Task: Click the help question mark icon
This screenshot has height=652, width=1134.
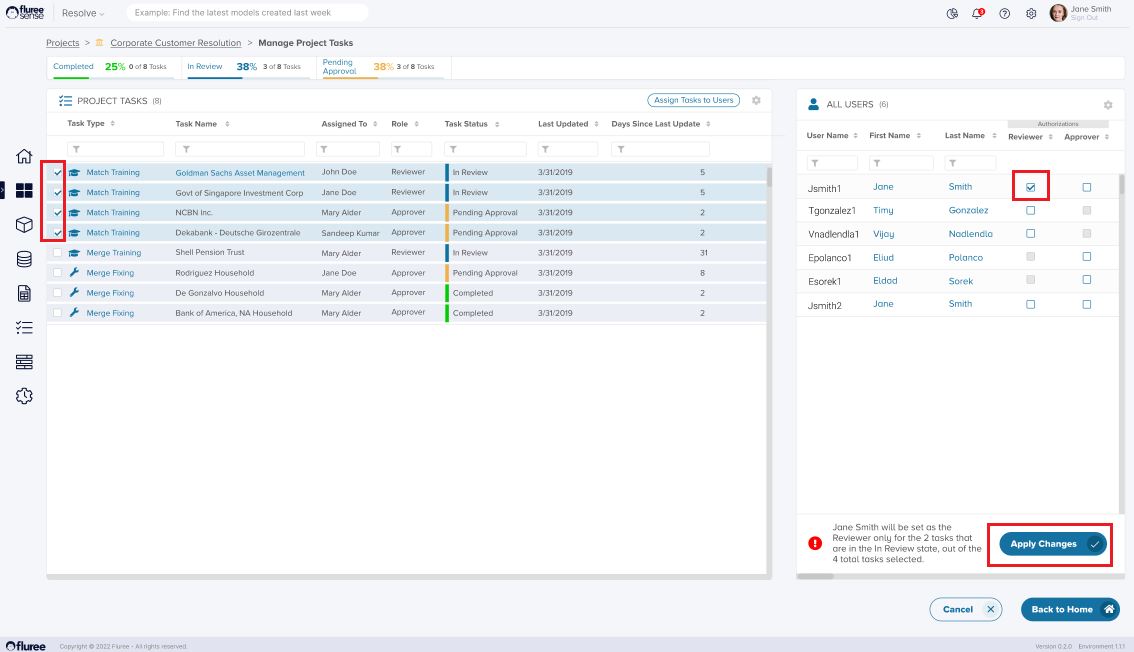Action: pos(1004,13)
